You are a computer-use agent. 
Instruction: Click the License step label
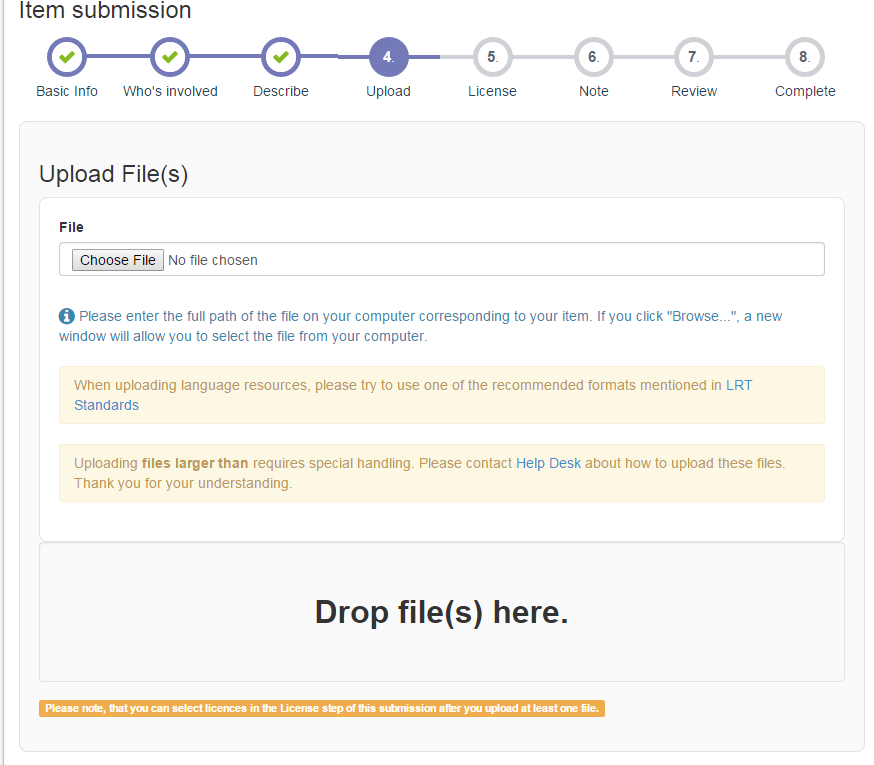click(492, 91)
